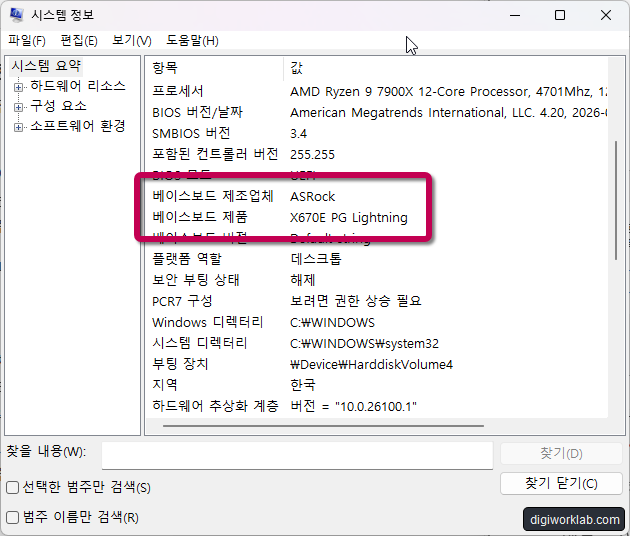Maximize the 시스템 정보 window
The height and width of the screenshot is (536, 630).
pyautogui.click(x=560, y=15)
